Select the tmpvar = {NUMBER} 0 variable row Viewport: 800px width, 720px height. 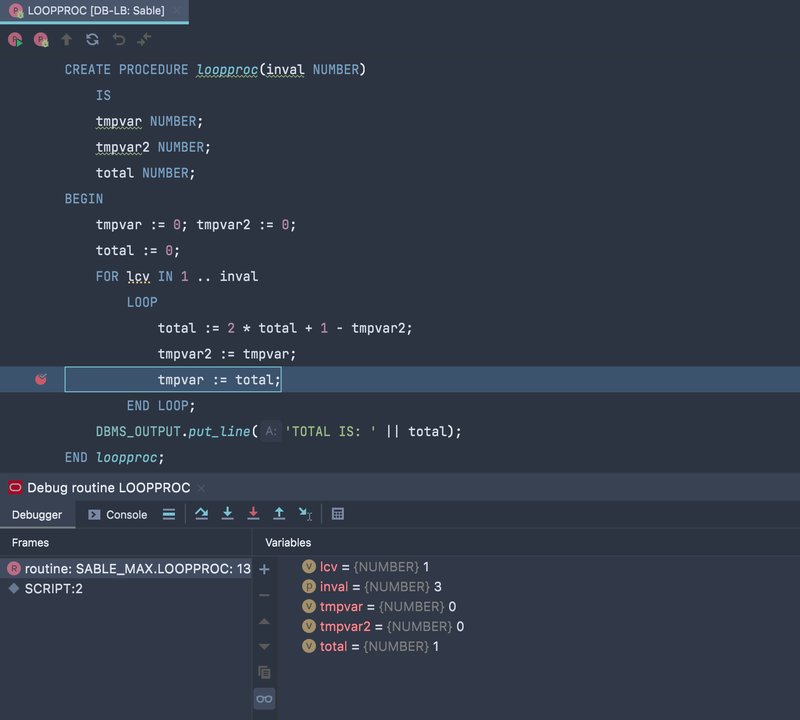[379, 606]
